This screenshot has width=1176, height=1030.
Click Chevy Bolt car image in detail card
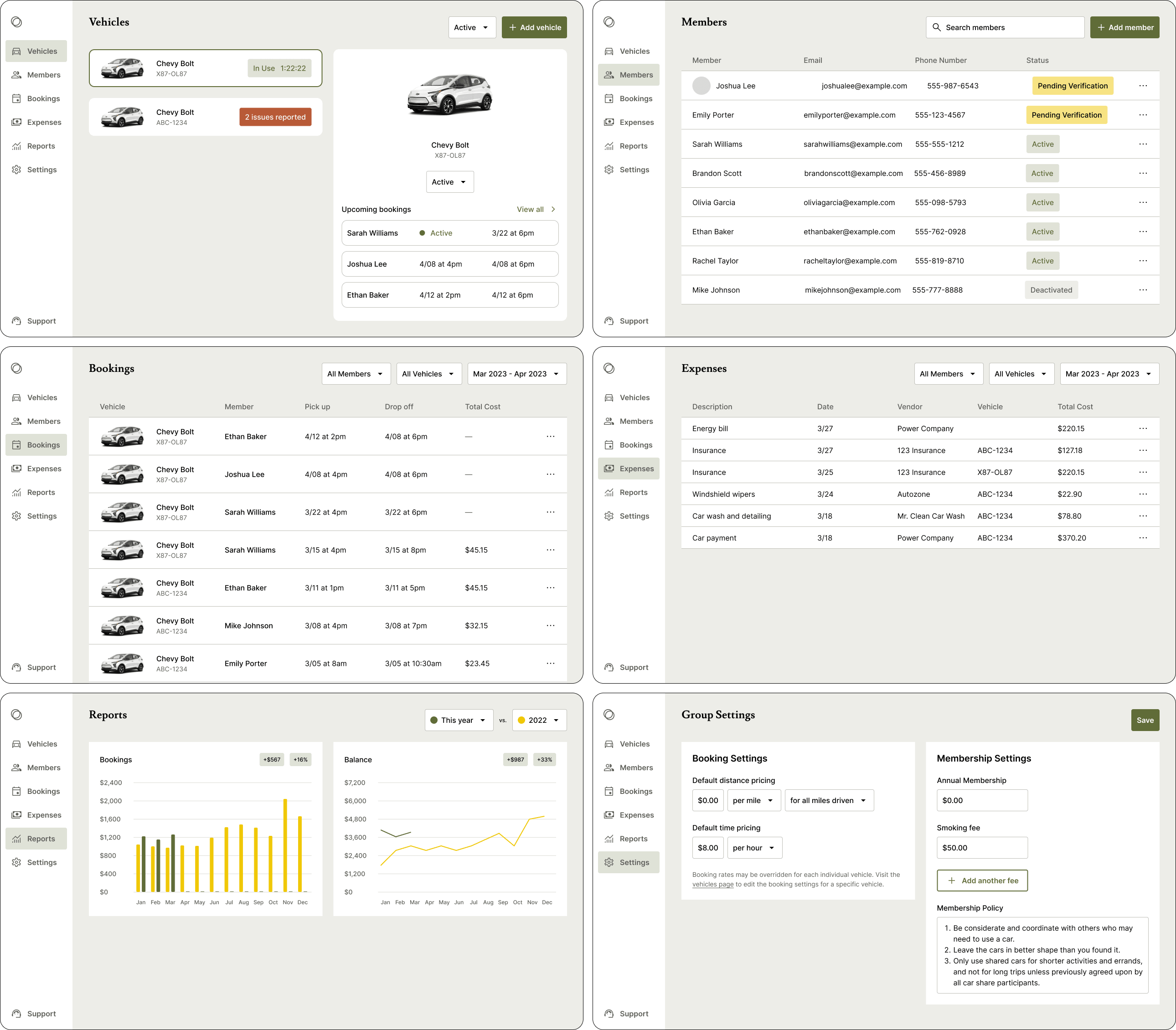pos(450,95)
